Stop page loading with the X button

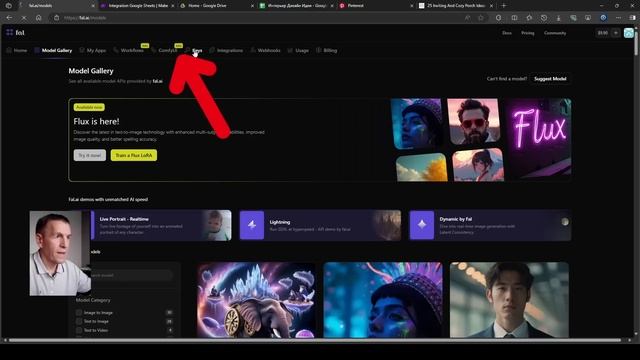[x=24, y=18]
